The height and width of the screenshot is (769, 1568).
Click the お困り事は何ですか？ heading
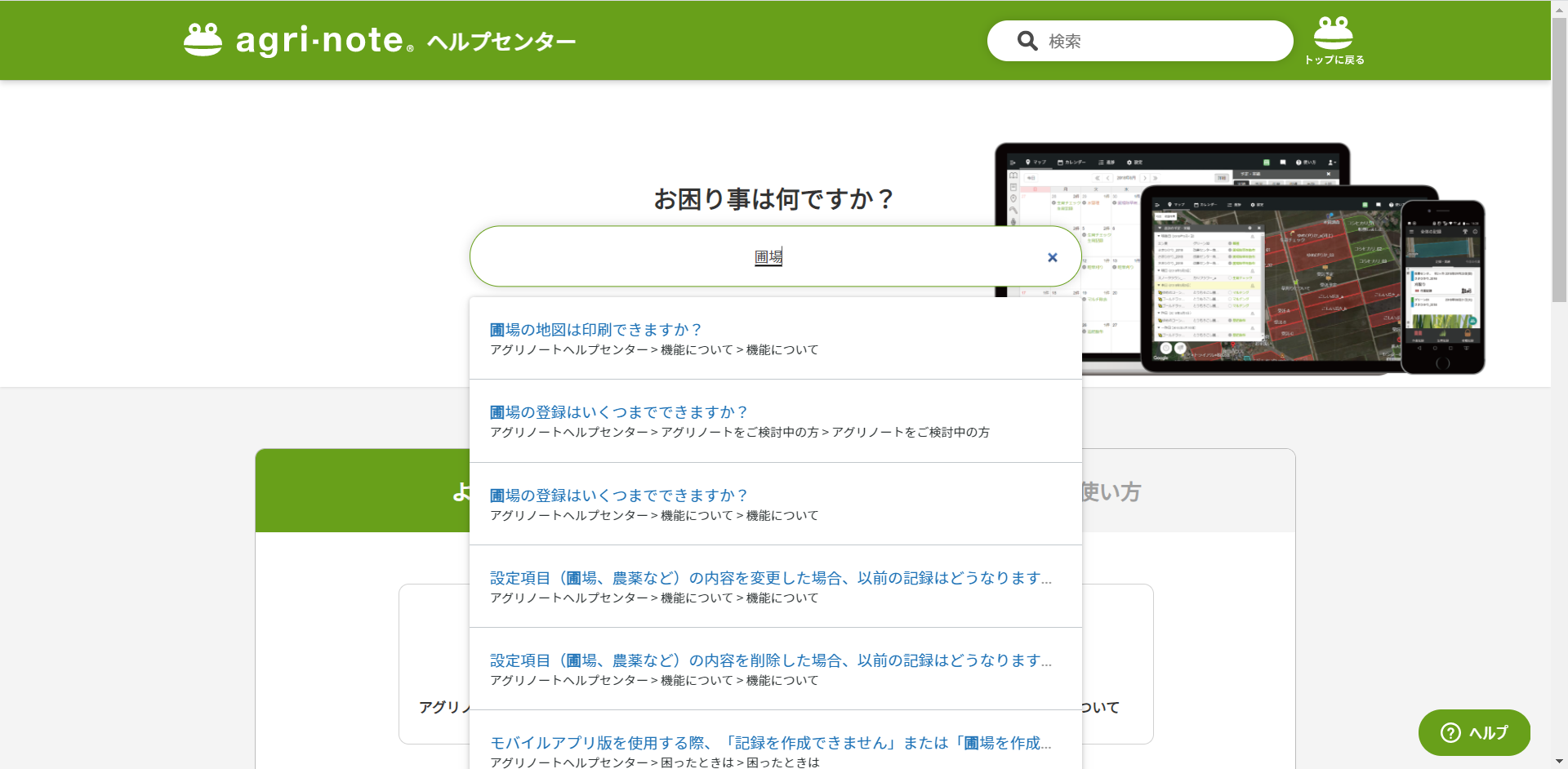click(774, 198)
